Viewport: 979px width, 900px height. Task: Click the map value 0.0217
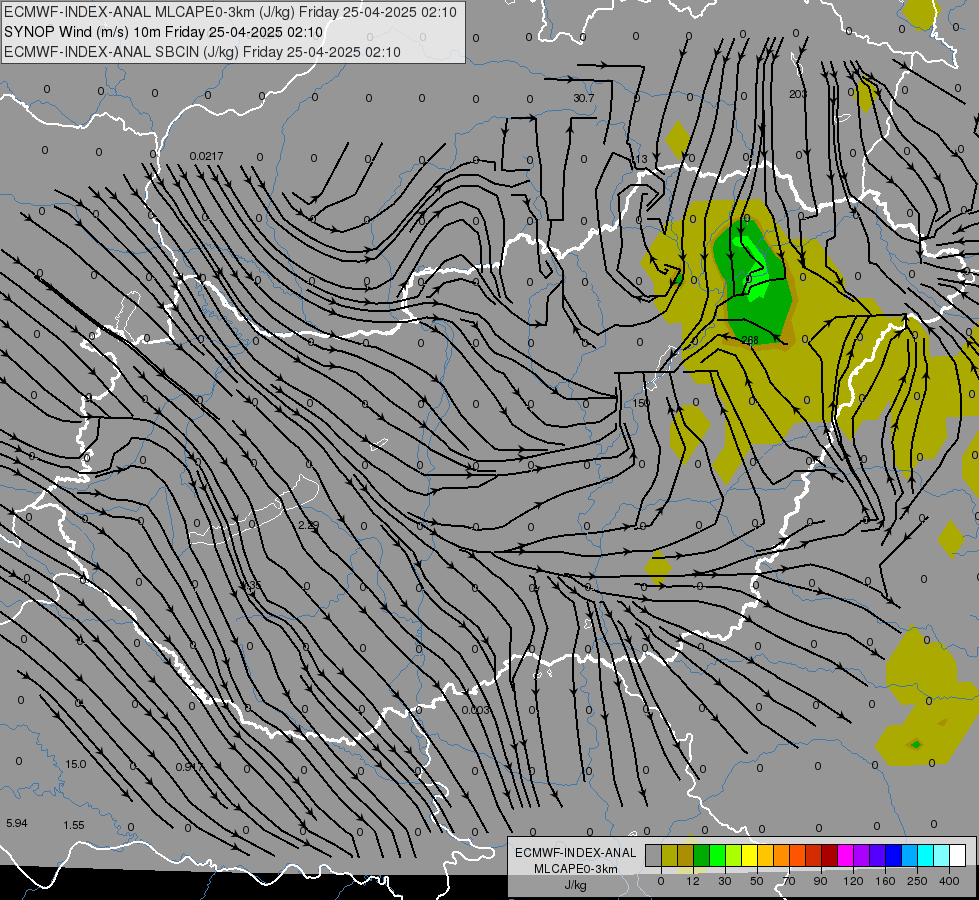pos(206,156)
